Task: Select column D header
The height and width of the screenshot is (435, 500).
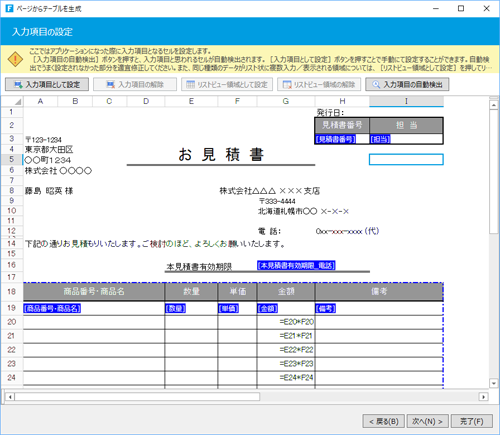Action: click(x=146, y=101)
